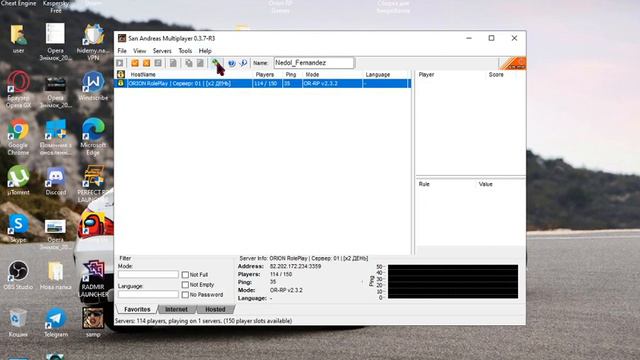
Task: Click the Name input field with Nedol_Fernandez
Action: point(314,63)
